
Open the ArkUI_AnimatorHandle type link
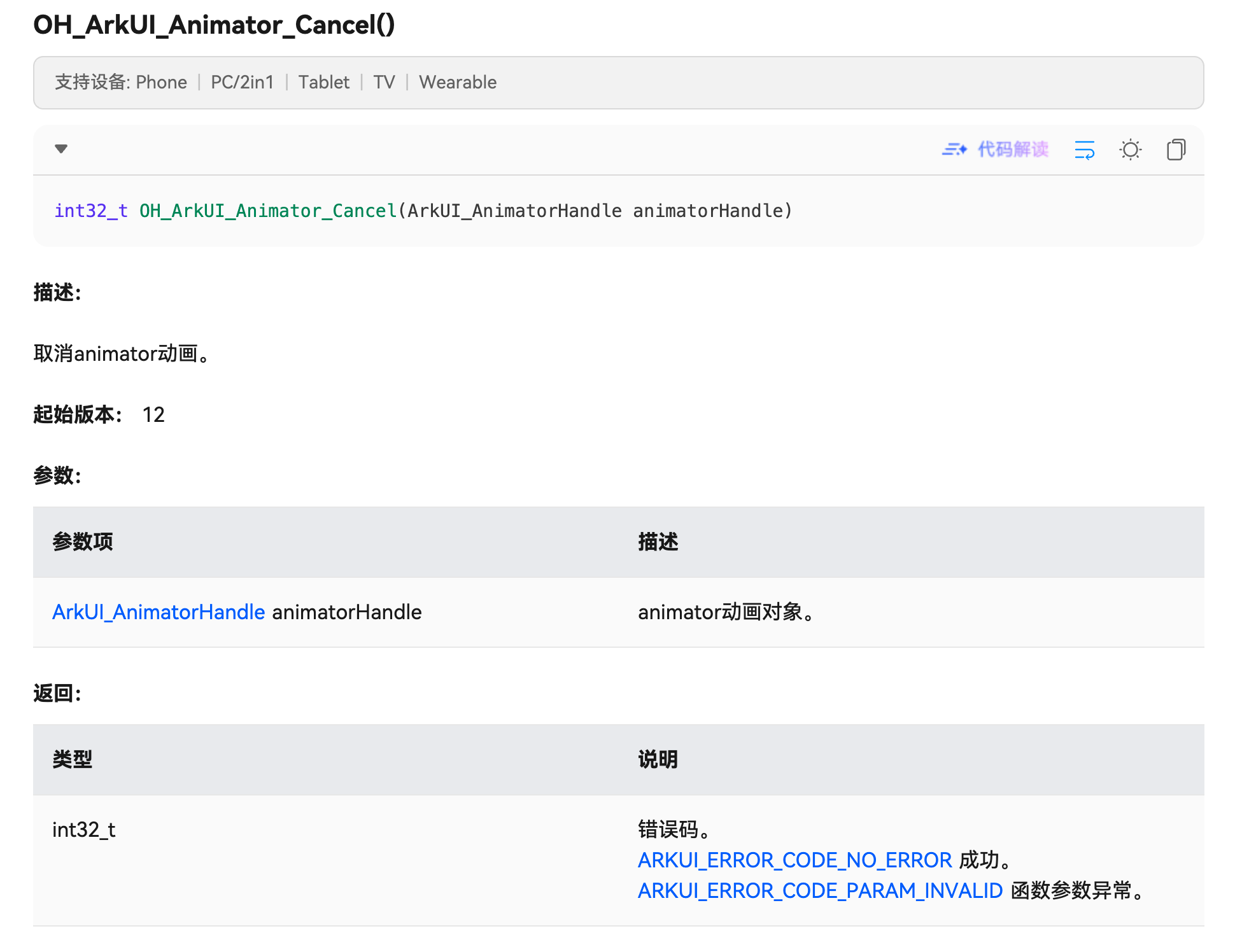(x=159, y=612)
